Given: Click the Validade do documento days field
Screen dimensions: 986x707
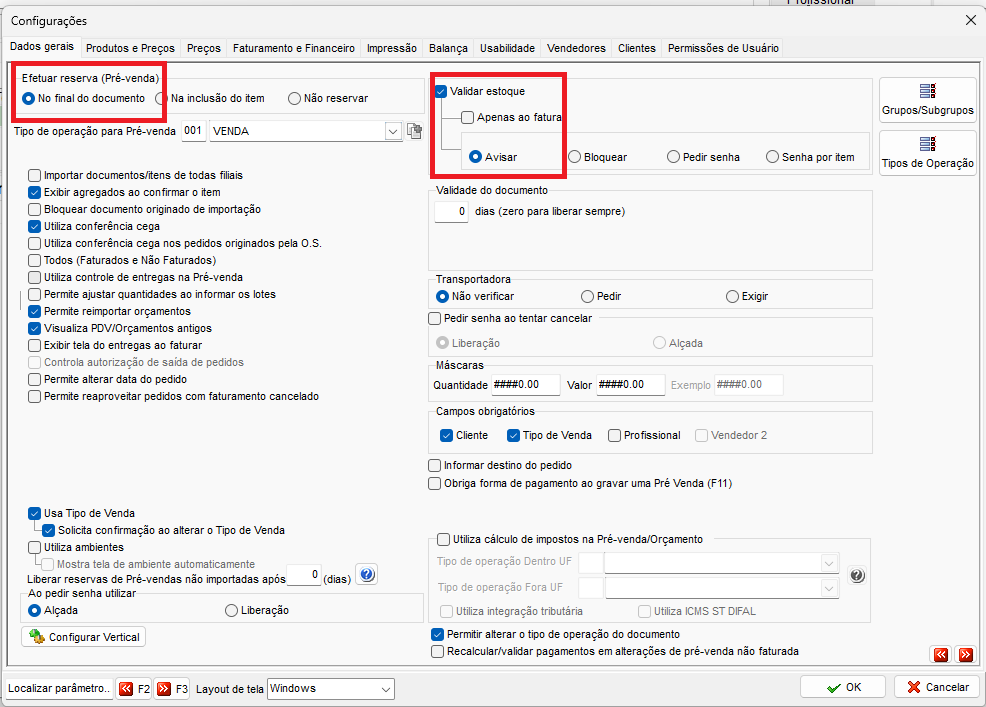Looking at the screenshot, I should click(x=451, y=212).
